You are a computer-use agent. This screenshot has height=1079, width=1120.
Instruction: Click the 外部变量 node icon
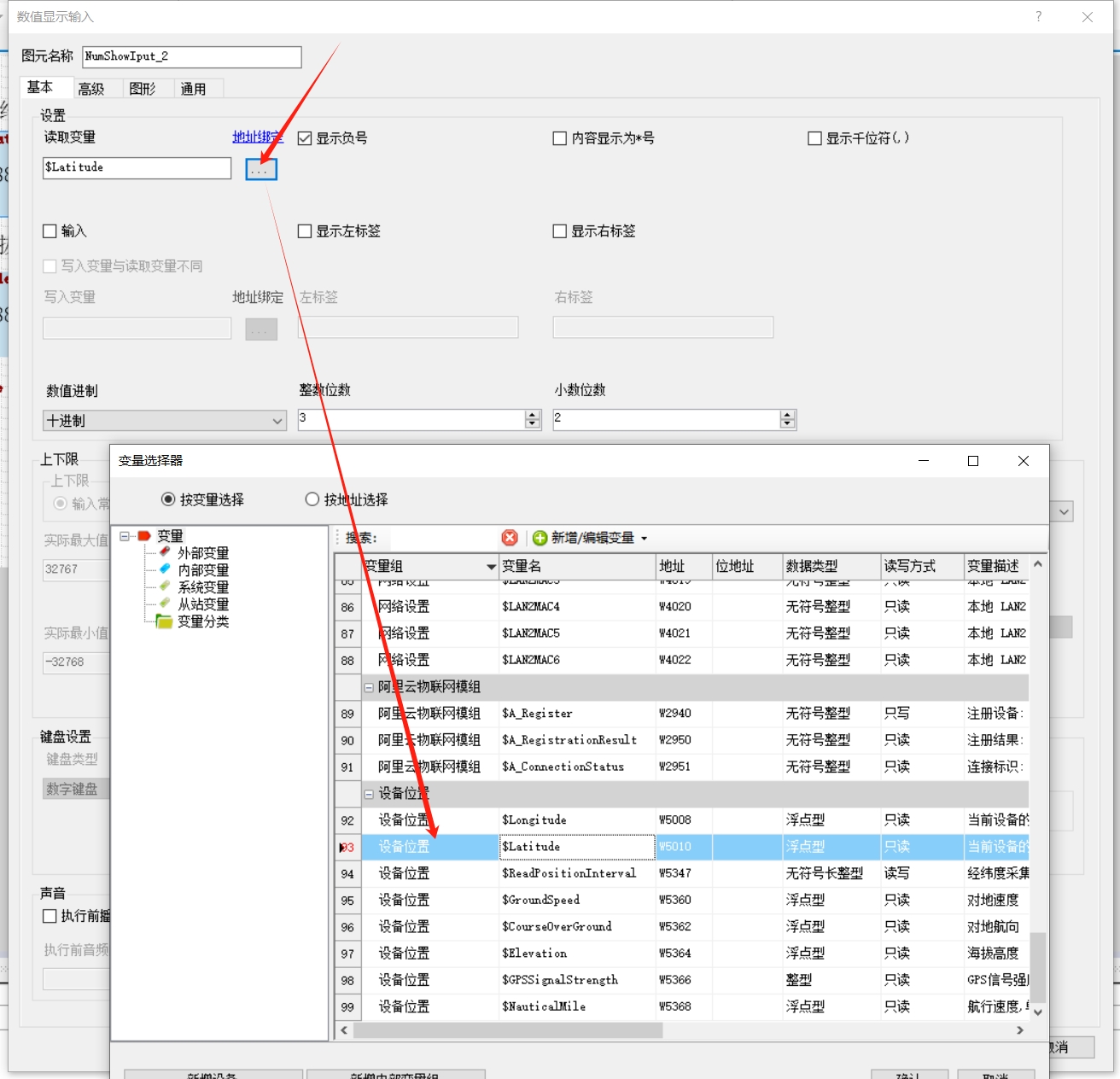[x=165, y=552]
